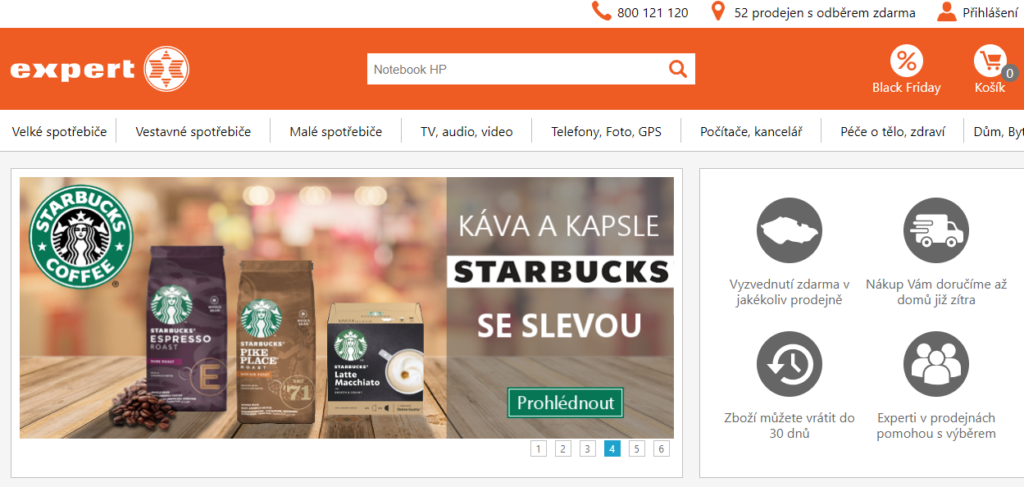This screenshot has height=487, width=1024.
Task: Open the Vestavné spotřebiče menu
Action: click(x=193, y=131)
